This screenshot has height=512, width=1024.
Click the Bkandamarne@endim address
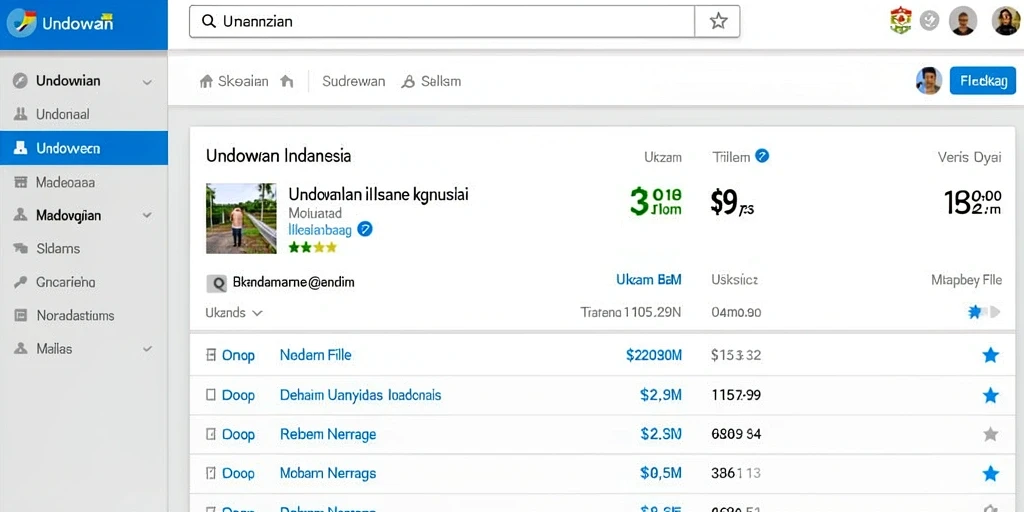tap(294, 283)
